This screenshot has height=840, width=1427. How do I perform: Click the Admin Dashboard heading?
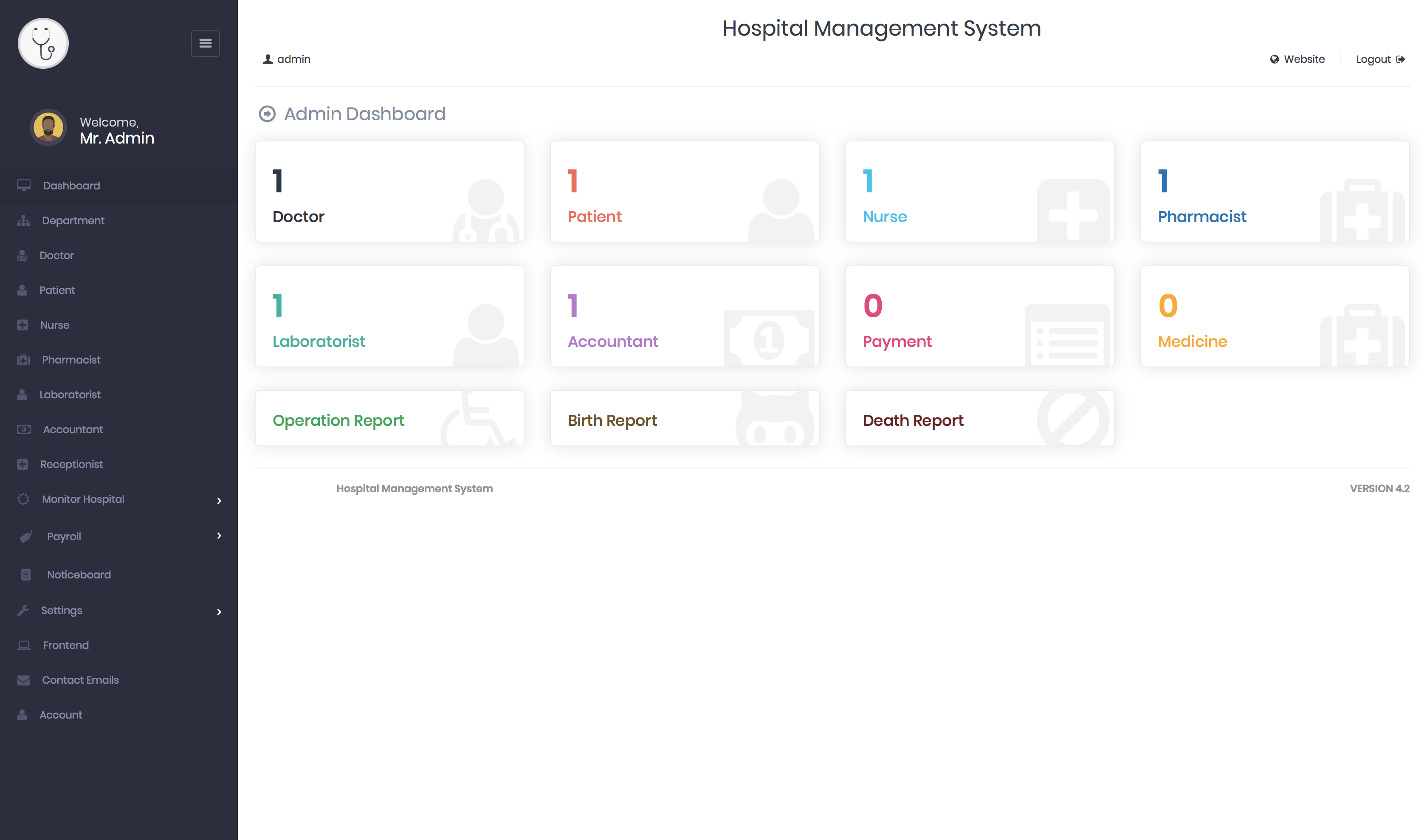(365, 114)
